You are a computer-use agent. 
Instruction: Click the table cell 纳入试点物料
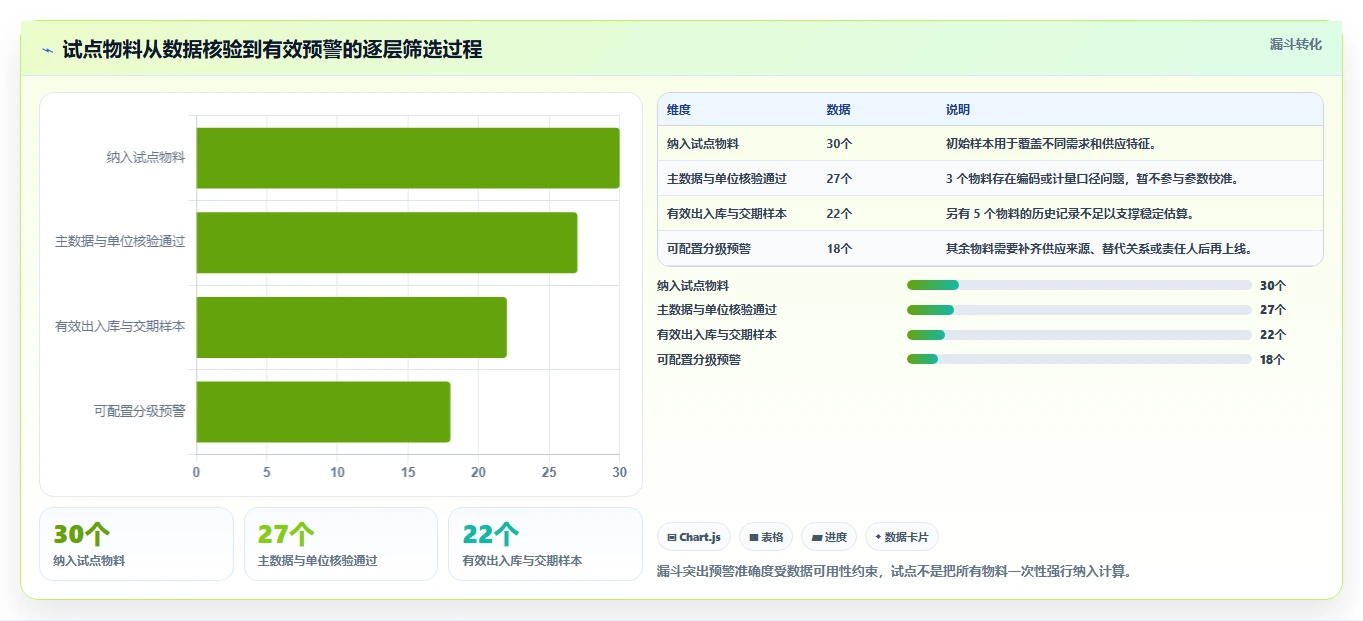point(703,144)
